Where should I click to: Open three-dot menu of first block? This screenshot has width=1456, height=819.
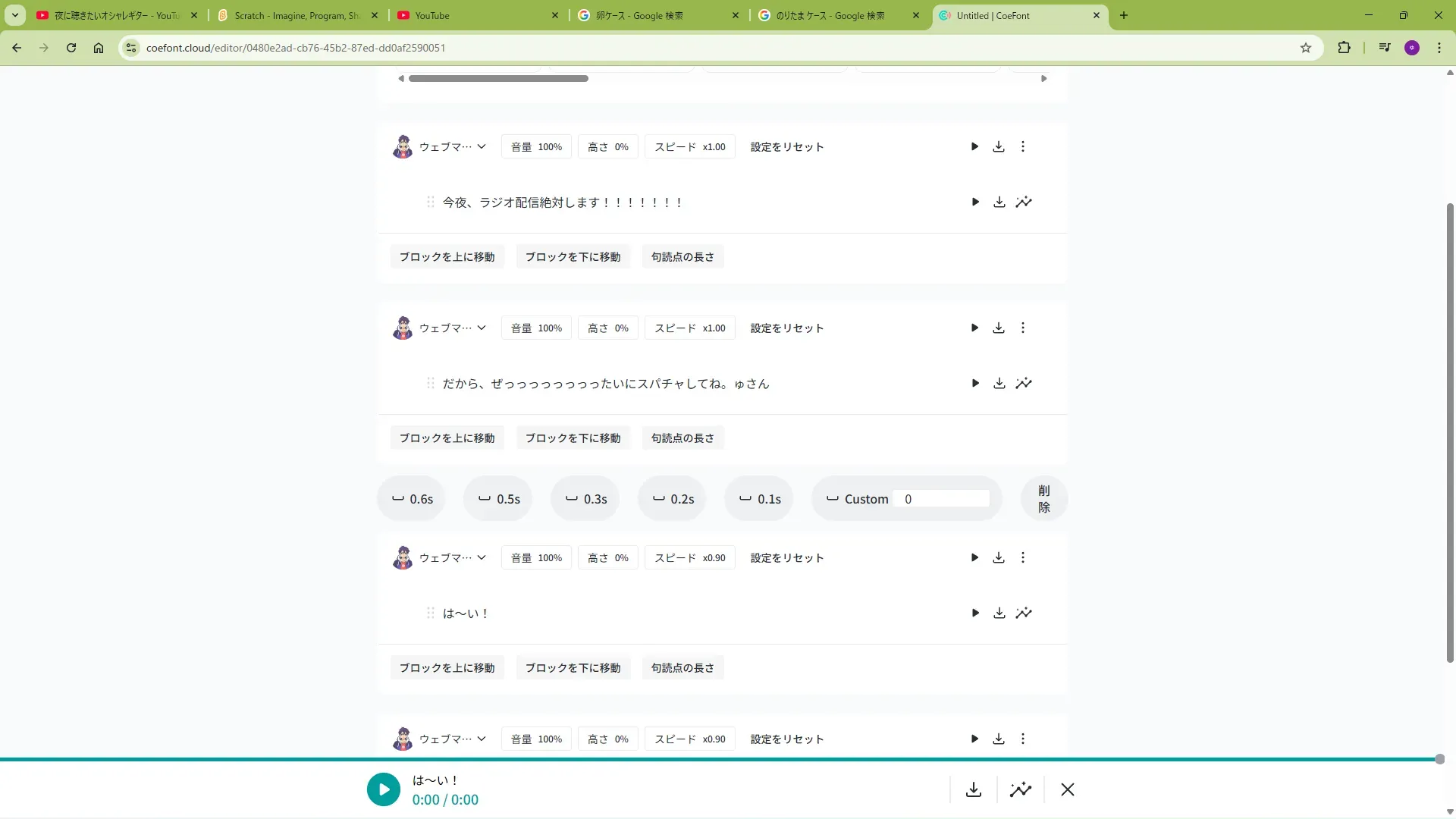[x=1023, y=147]
